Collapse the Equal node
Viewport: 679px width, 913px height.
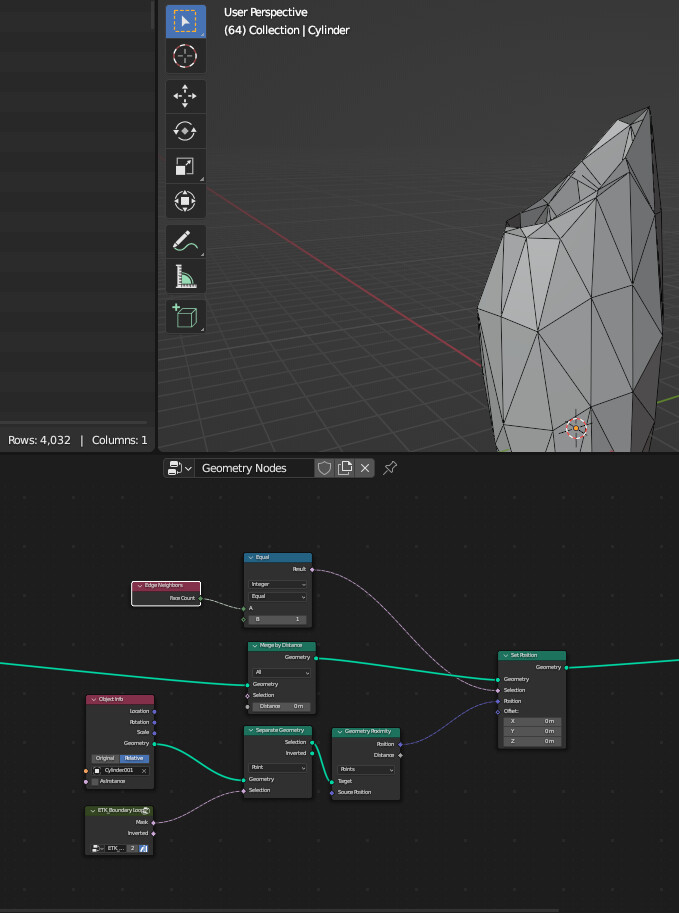(x=251, y=557)
